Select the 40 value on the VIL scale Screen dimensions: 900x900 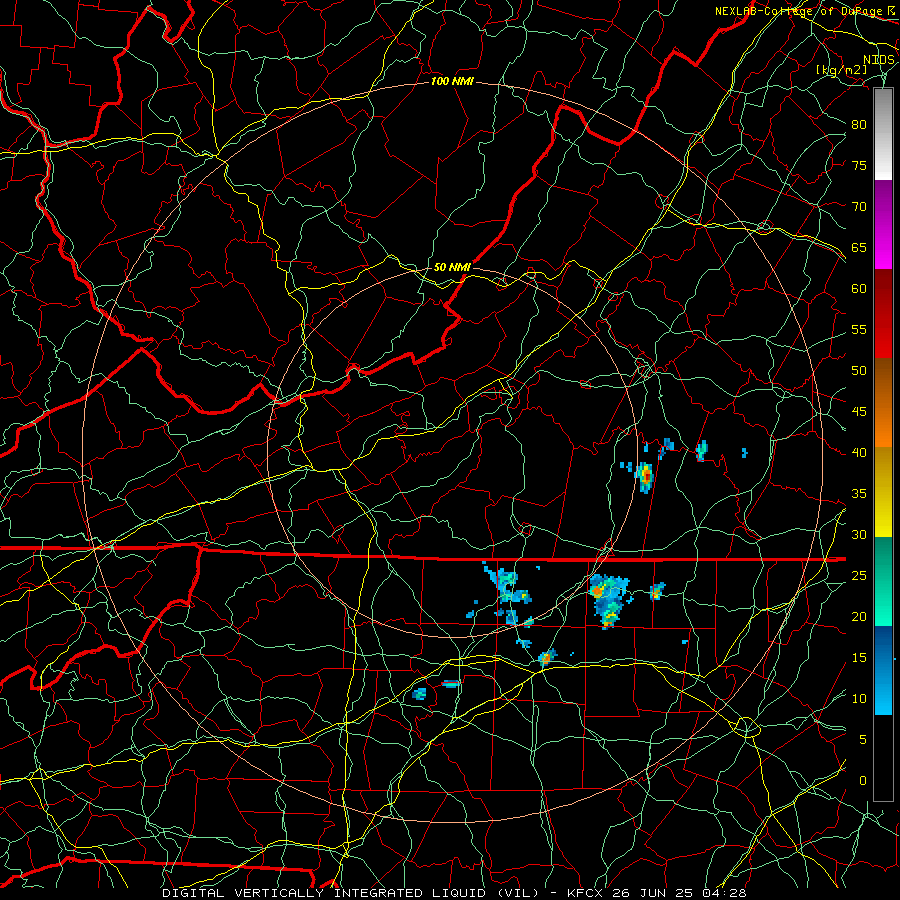coord(859,453)
